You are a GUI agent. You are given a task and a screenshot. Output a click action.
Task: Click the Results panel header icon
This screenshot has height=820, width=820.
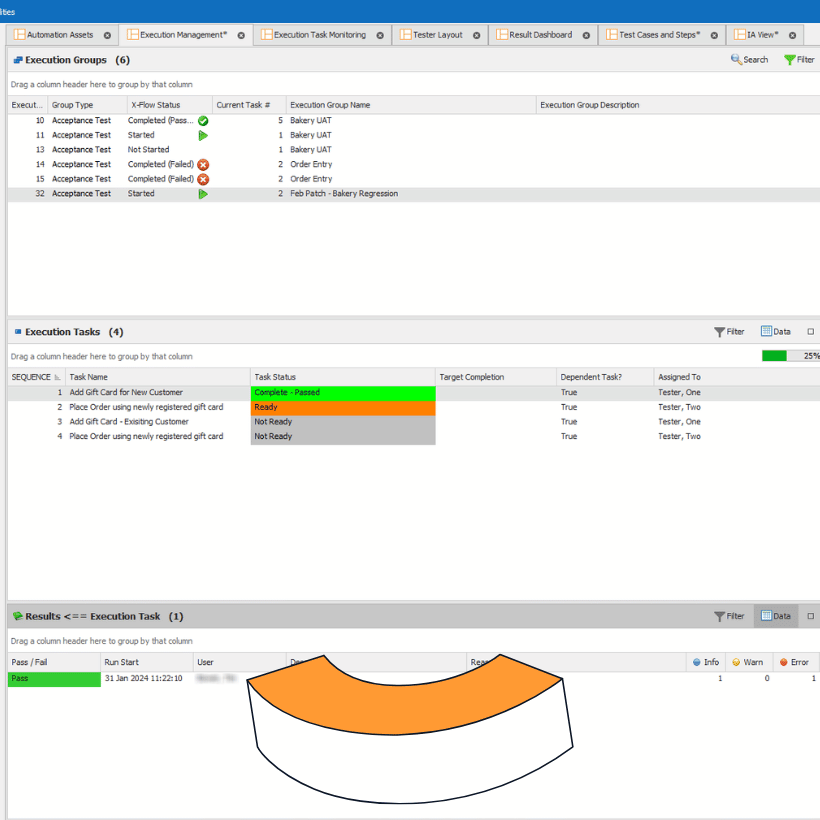click(18, 616)
